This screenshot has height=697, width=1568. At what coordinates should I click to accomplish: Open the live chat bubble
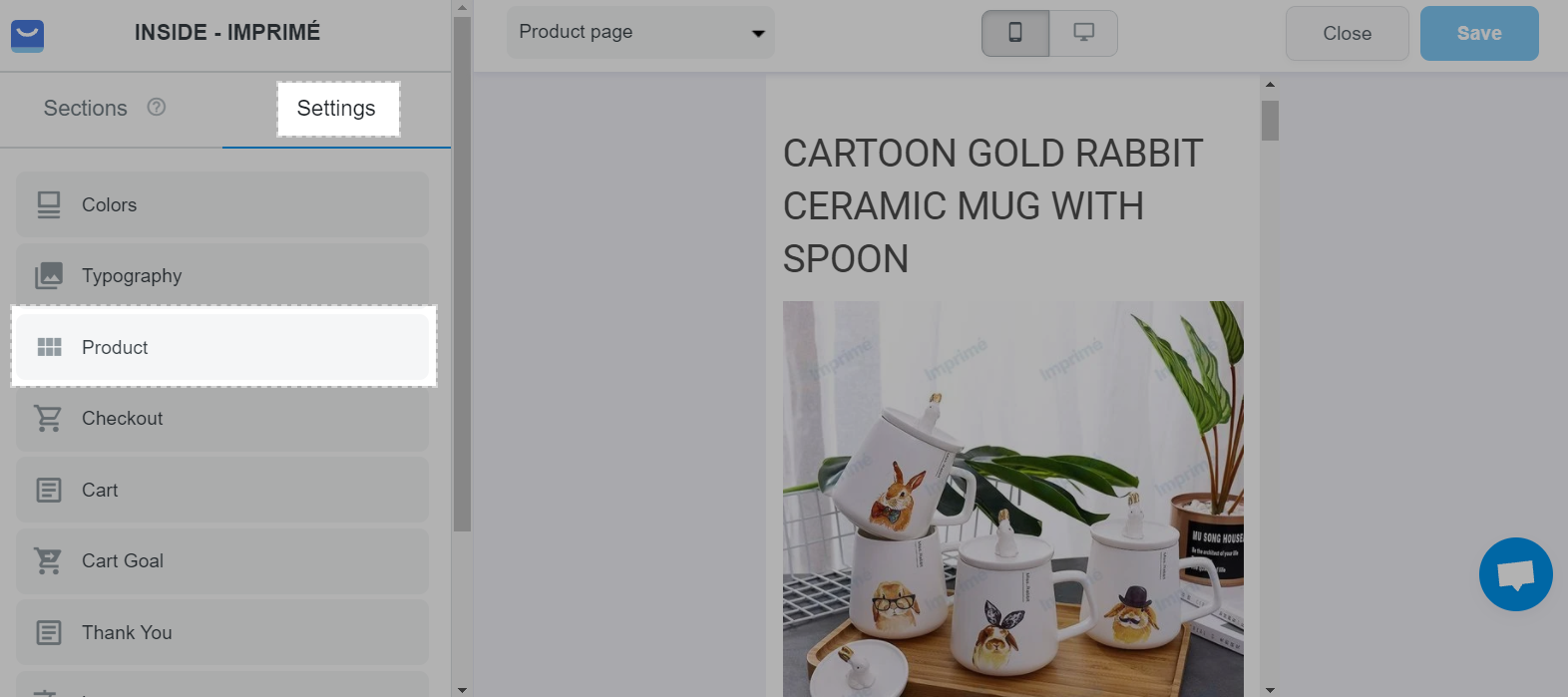[1515, 574]
